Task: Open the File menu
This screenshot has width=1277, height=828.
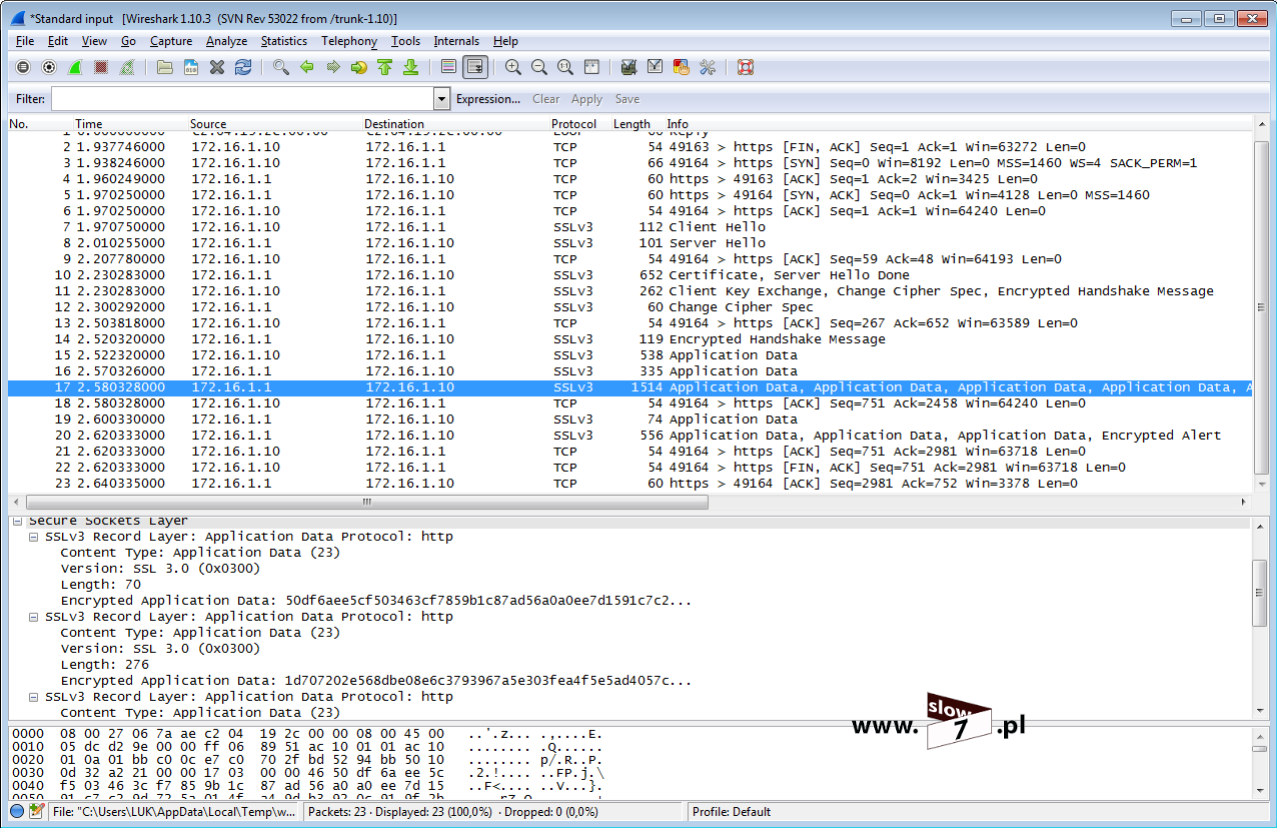Action: 25,41
